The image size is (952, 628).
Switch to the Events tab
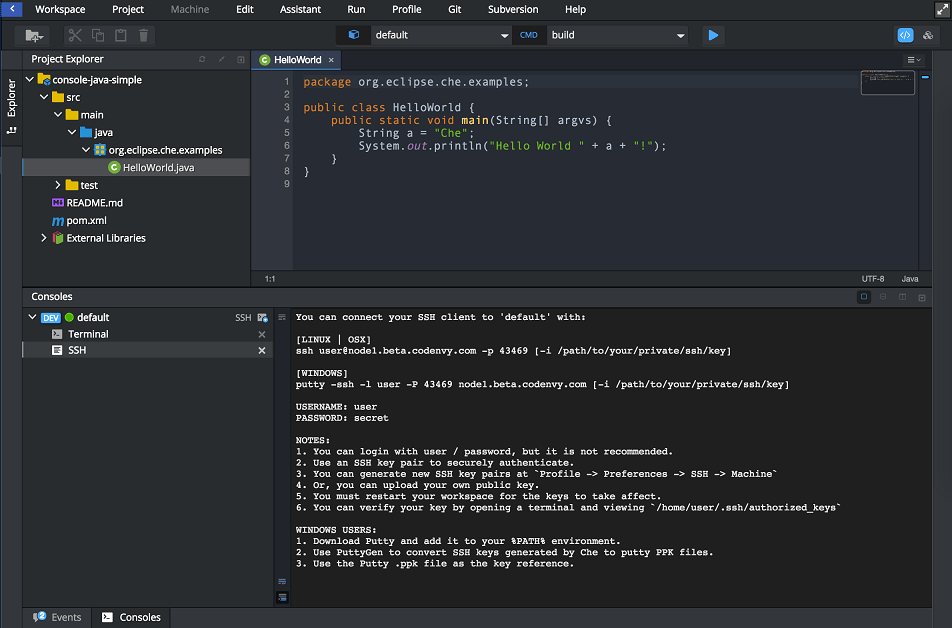pos(58,617)
